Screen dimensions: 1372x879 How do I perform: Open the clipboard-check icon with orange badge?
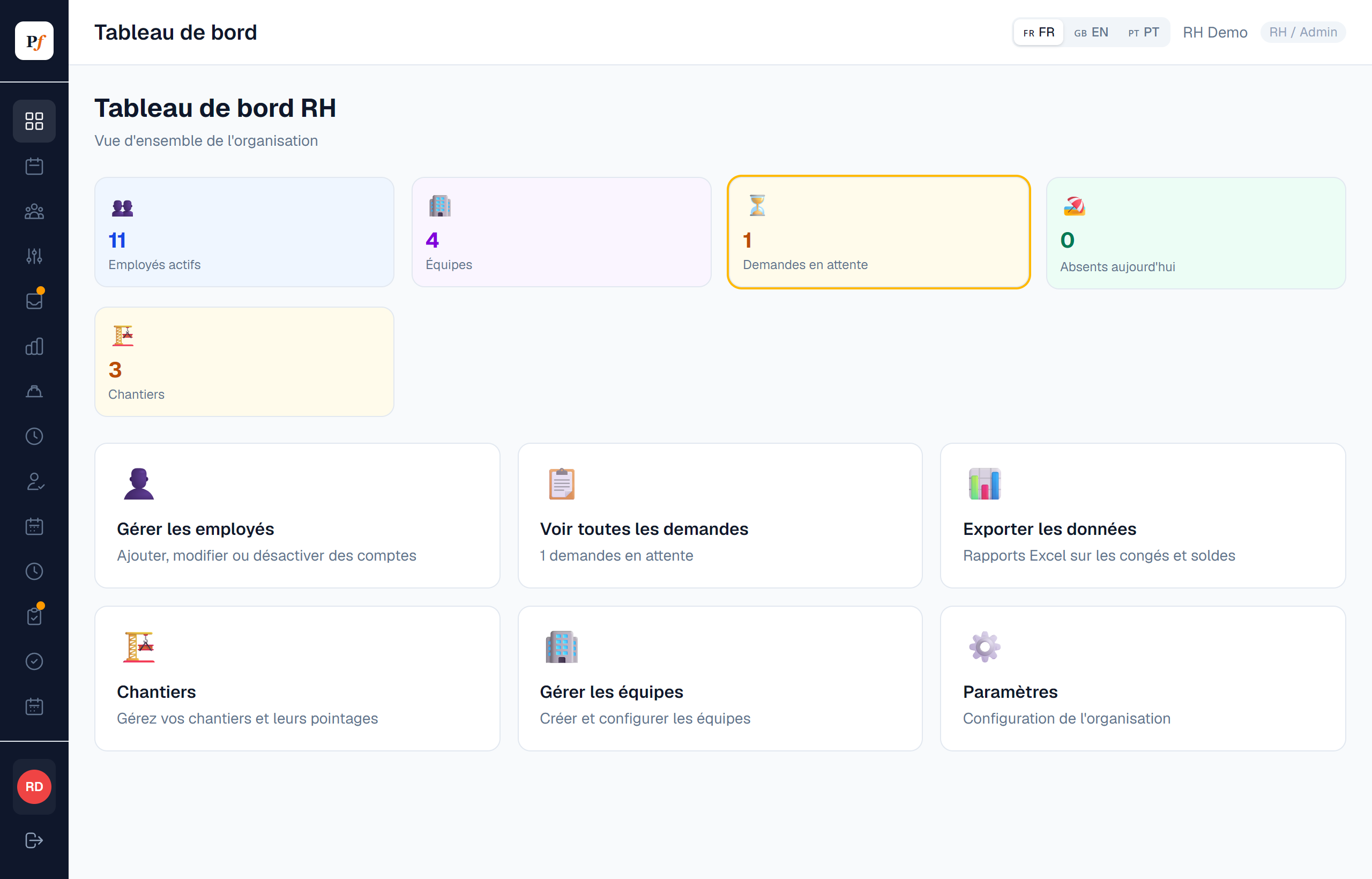[x=34, y=616]
